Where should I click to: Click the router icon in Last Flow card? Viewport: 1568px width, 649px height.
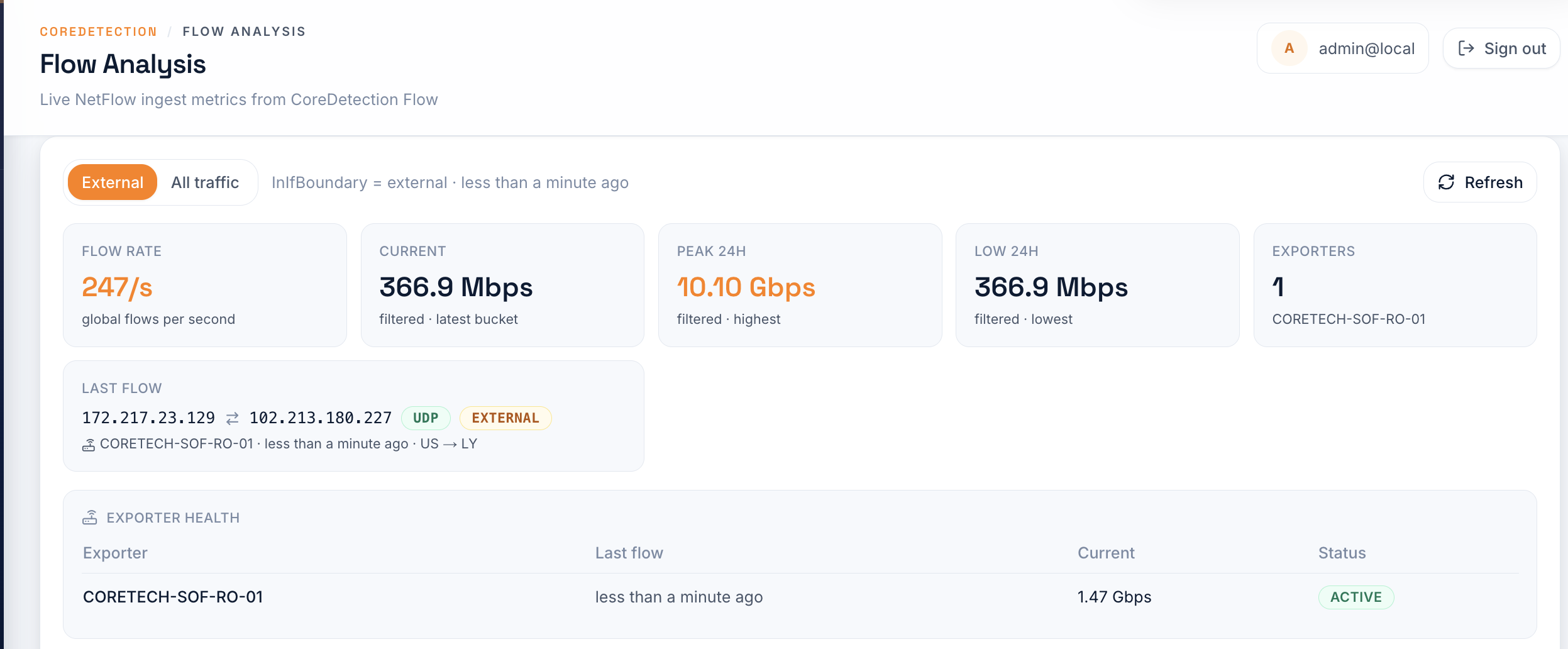(89, 445)
